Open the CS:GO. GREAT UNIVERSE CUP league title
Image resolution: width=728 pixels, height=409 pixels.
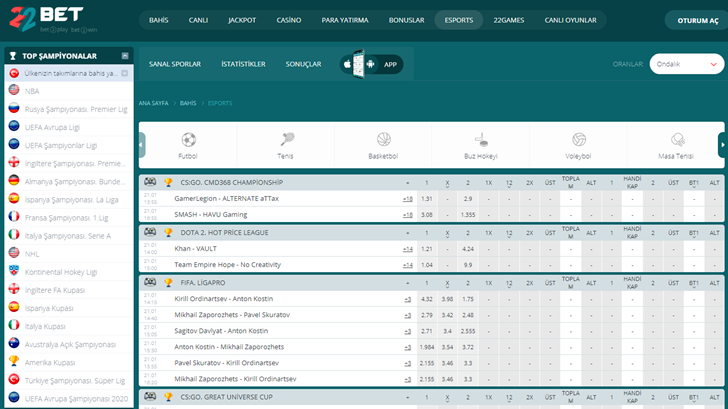(227, 397)
